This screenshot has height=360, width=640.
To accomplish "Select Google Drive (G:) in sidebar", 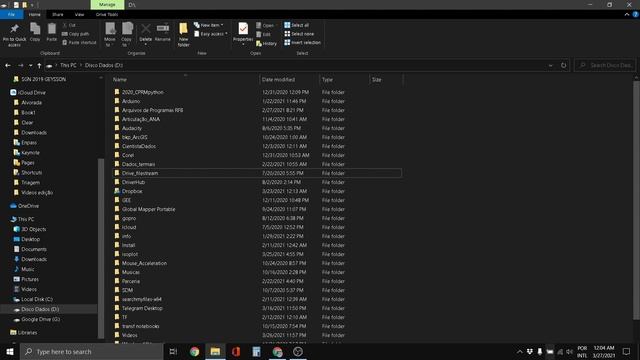I will click(x=40, y=320).
